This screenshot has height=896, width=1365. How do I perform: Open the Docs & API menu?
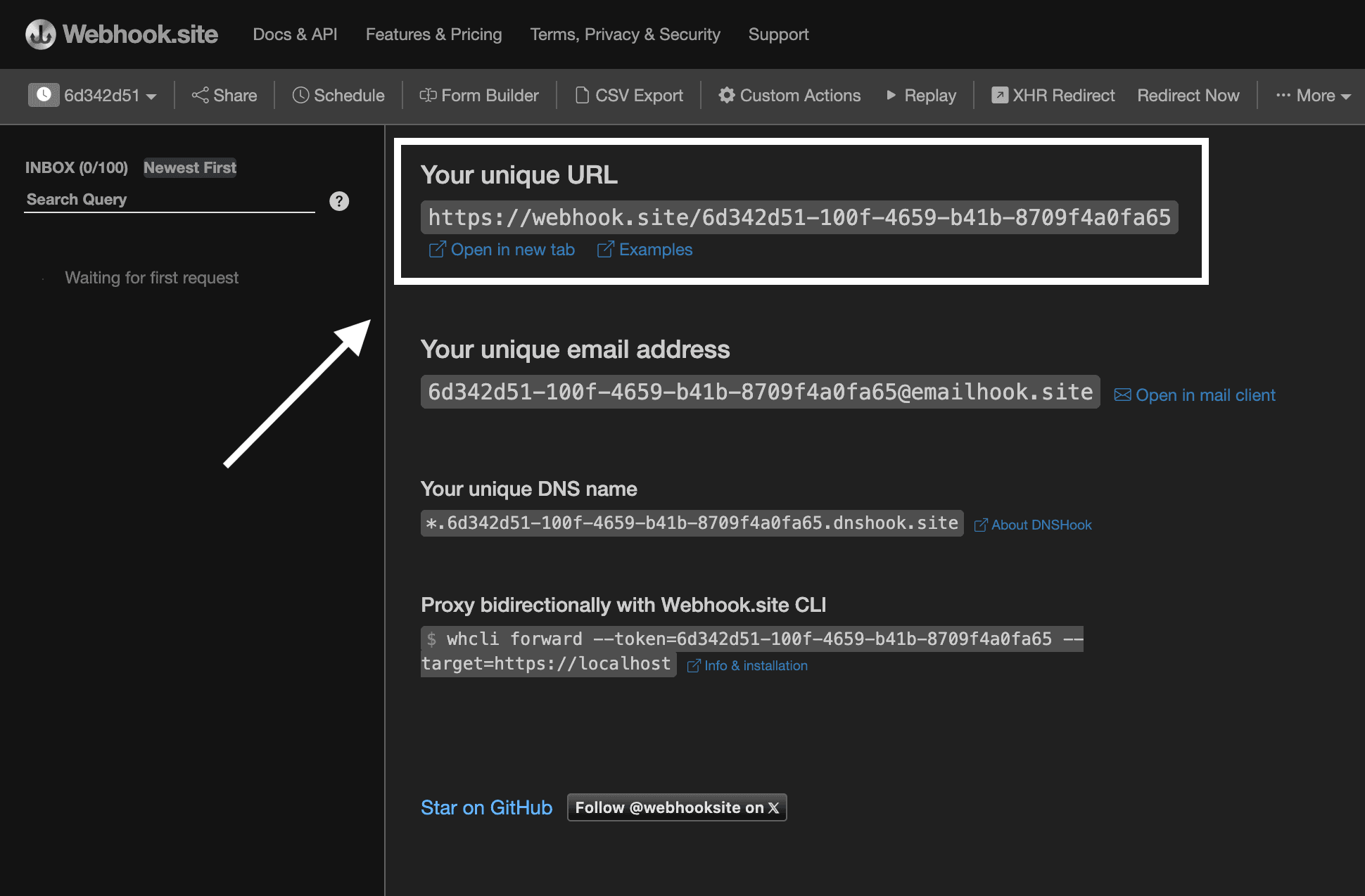click(x=295, y=34)
